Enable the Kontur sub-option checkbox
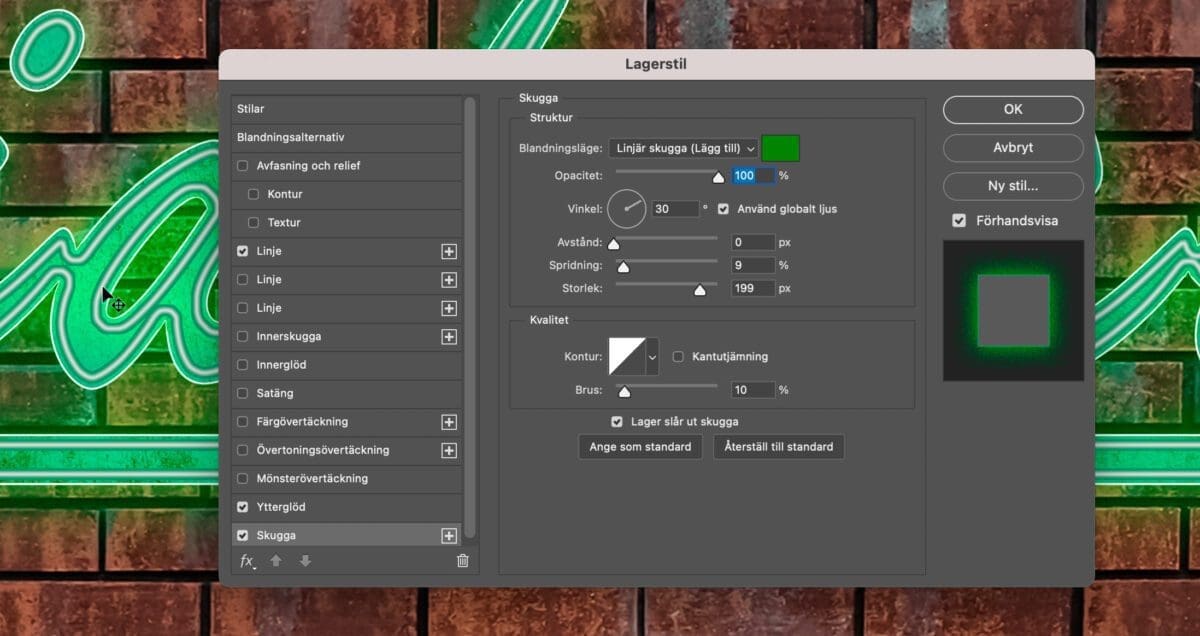The height and width of the screenshot is (636, 1200). tap(253, 194)
